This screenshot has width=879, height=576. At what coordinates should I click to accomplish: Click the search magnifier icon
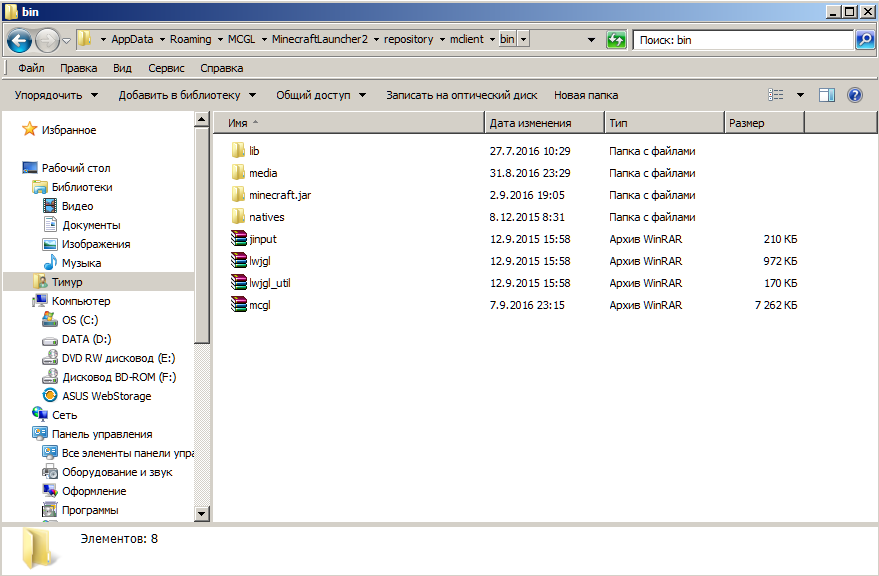[865, 40]
